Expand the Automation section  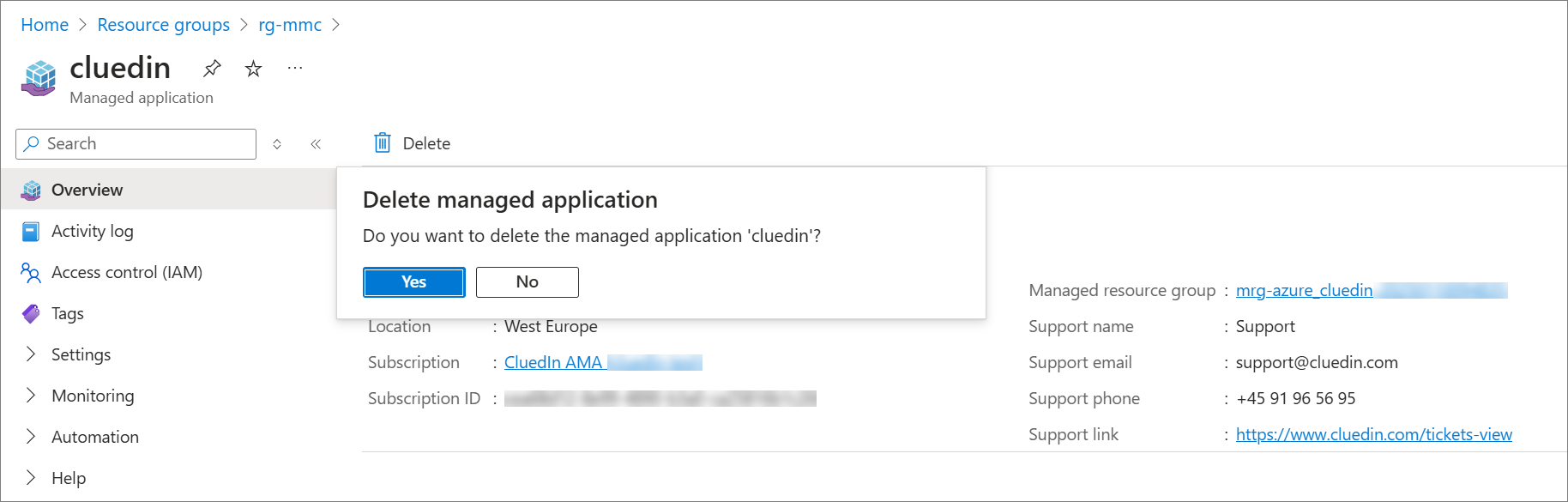[31, 436]
